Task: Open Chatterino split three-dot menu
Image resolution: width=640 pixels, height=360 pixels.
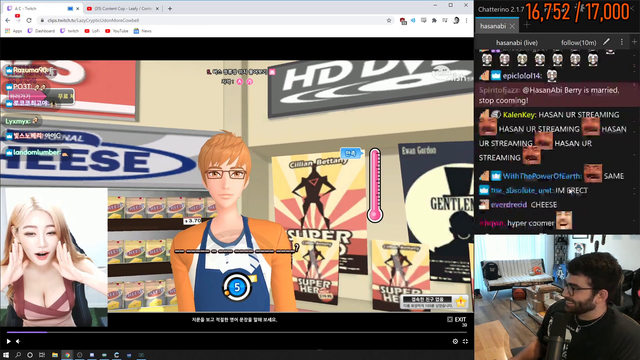Action: 622,42
